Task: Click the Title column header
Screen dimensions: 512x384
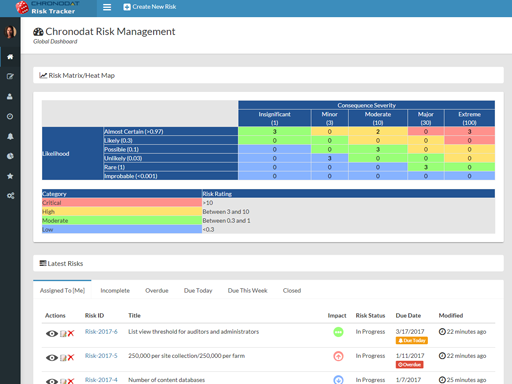Action: (x=134, y=315)
